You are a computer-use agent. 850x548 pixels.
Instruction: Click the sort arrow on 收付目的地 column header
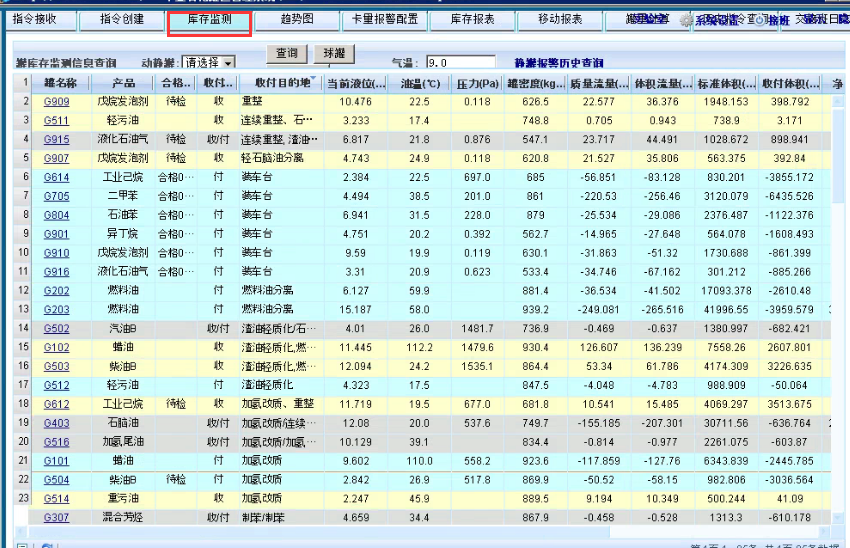click(x=313, y=79)
